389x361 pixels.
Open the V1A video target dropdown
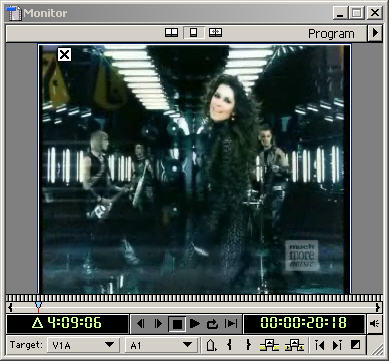point(83,345)
